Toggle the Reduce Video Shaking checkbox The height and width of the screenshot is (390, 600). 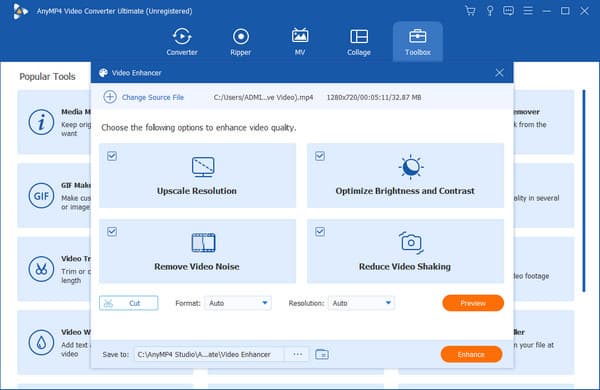(x=320, y=232)
